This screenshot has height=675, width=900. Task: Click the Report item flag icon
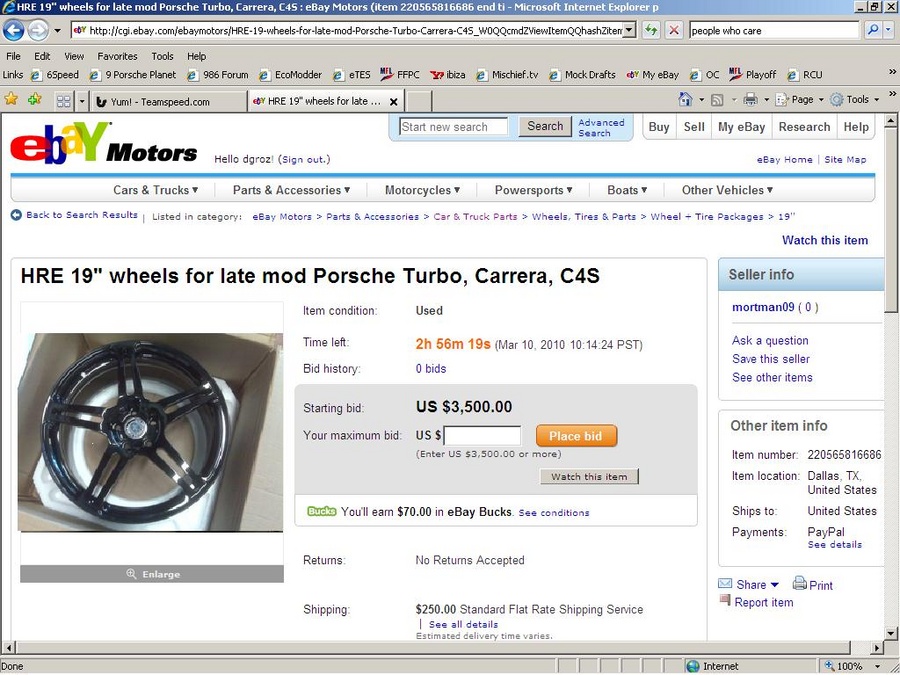(x=725, y=601)
